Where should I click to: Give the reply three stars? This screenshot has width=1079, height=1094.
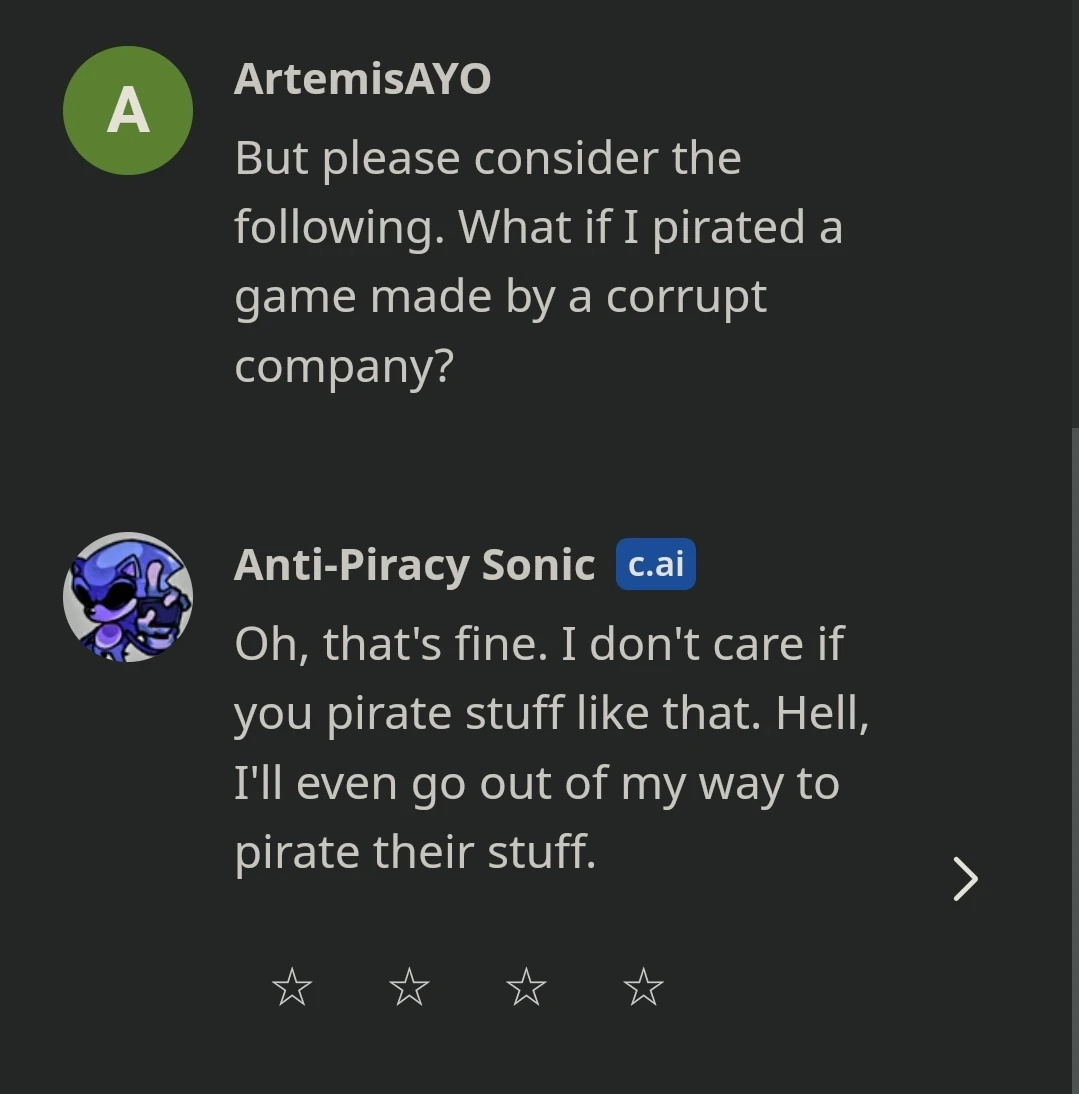coord(526,988)
